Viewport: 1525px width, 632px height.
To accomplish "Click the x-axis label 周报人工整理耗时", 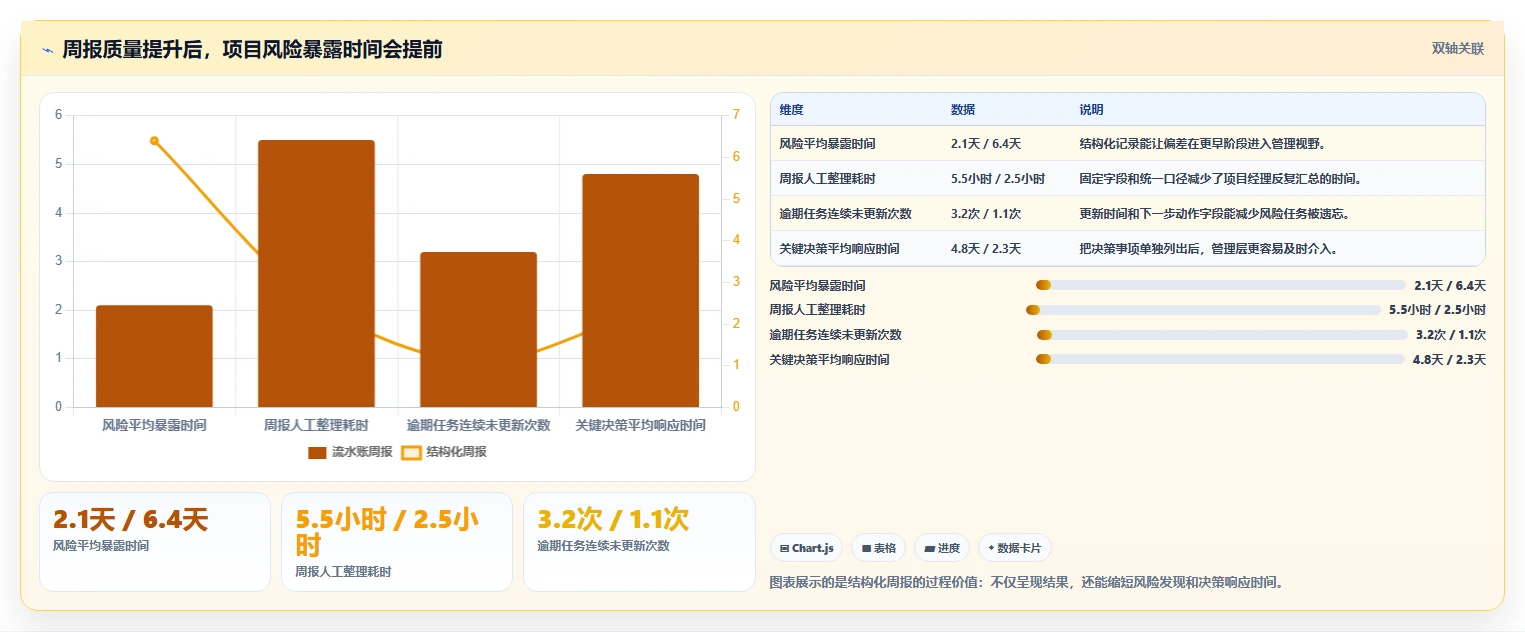I will point(316,425).
